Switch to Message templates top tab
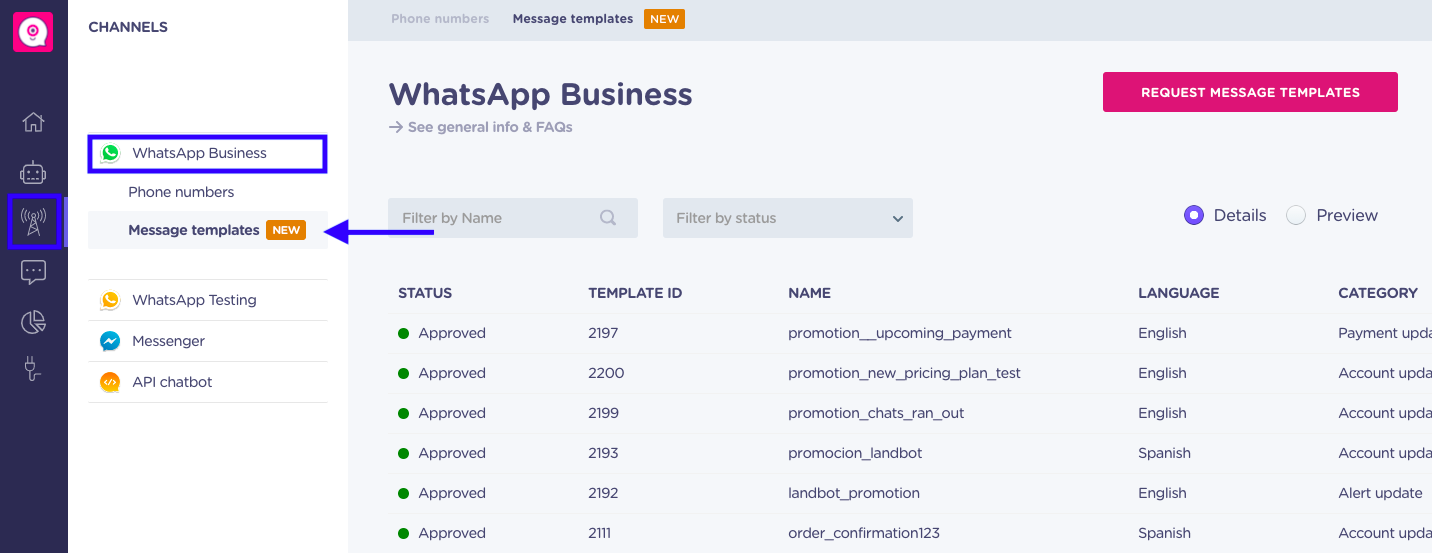Screen dimensions: 1432x553 pos(572,19)
